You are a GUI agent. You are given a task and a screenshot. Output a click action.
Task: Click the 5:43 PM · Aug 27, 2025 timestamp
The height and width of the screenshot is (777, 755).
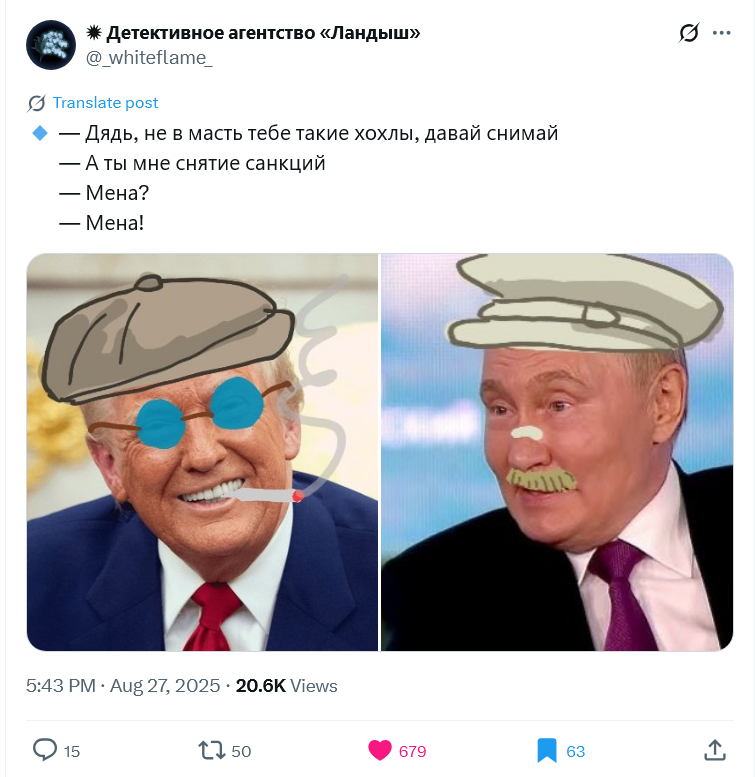pyautogui.click(x=123, y=686)
